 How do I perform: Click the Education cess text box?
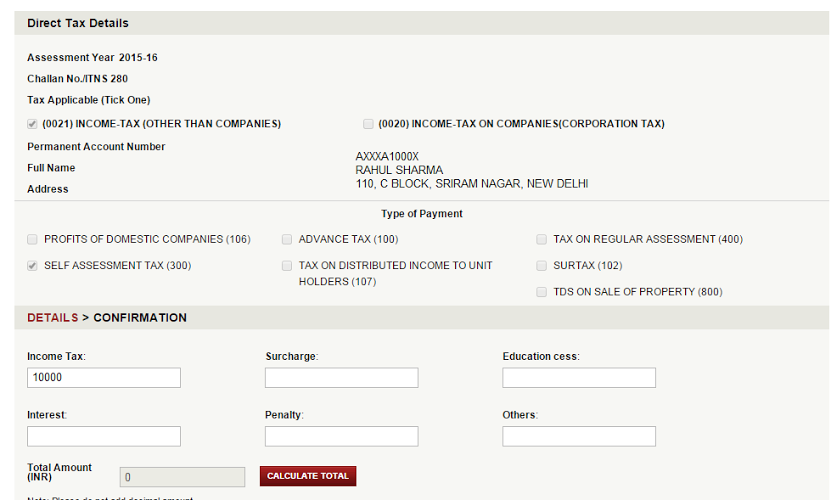click(579, 378)
